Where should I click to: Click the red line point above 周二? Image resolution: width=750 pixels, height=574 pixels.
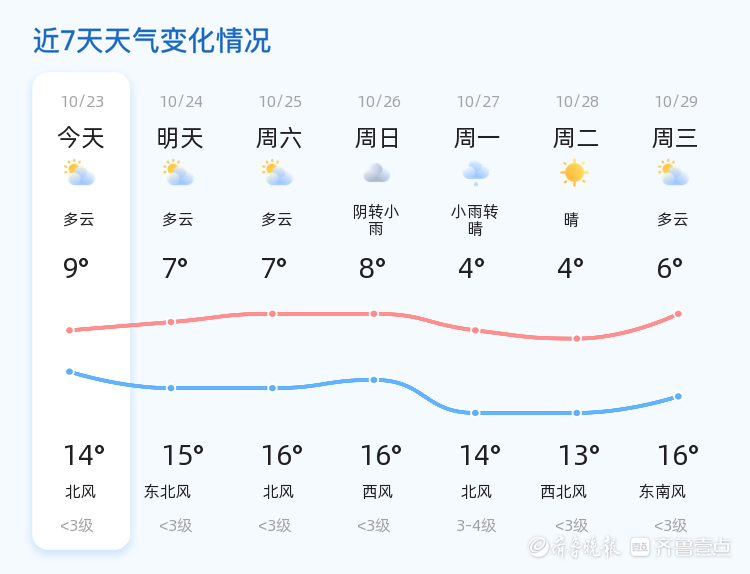click(577, 339)
